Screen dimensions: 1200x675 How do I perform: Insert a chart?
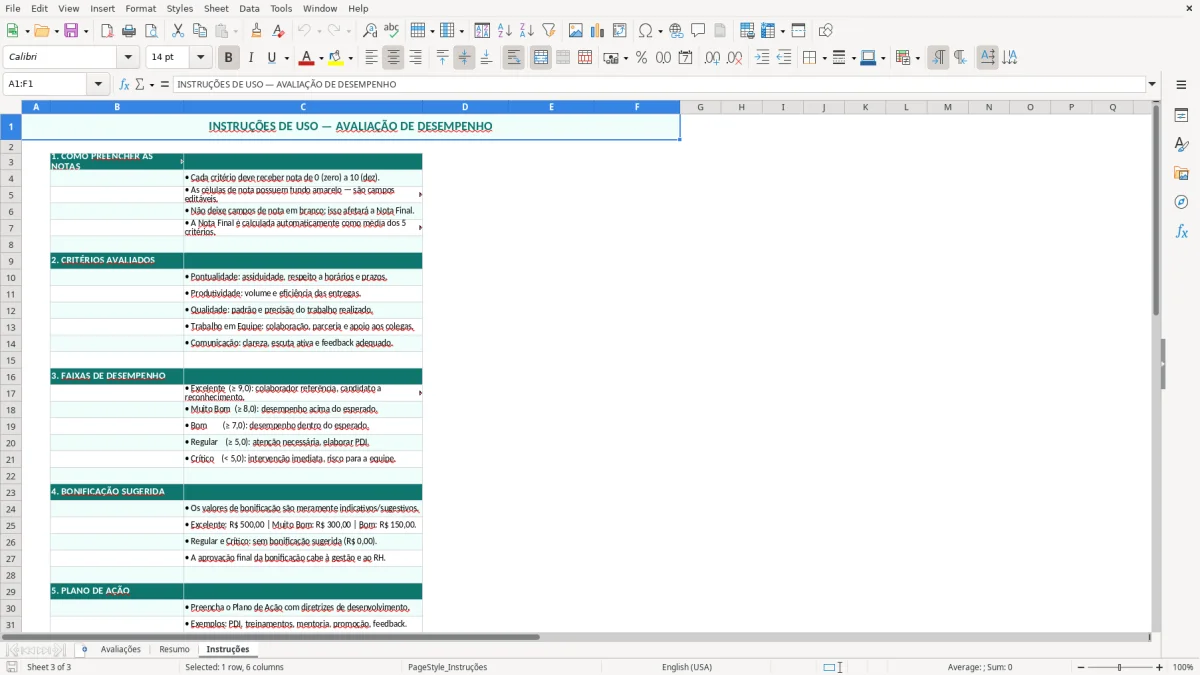(x=598, y=31)
